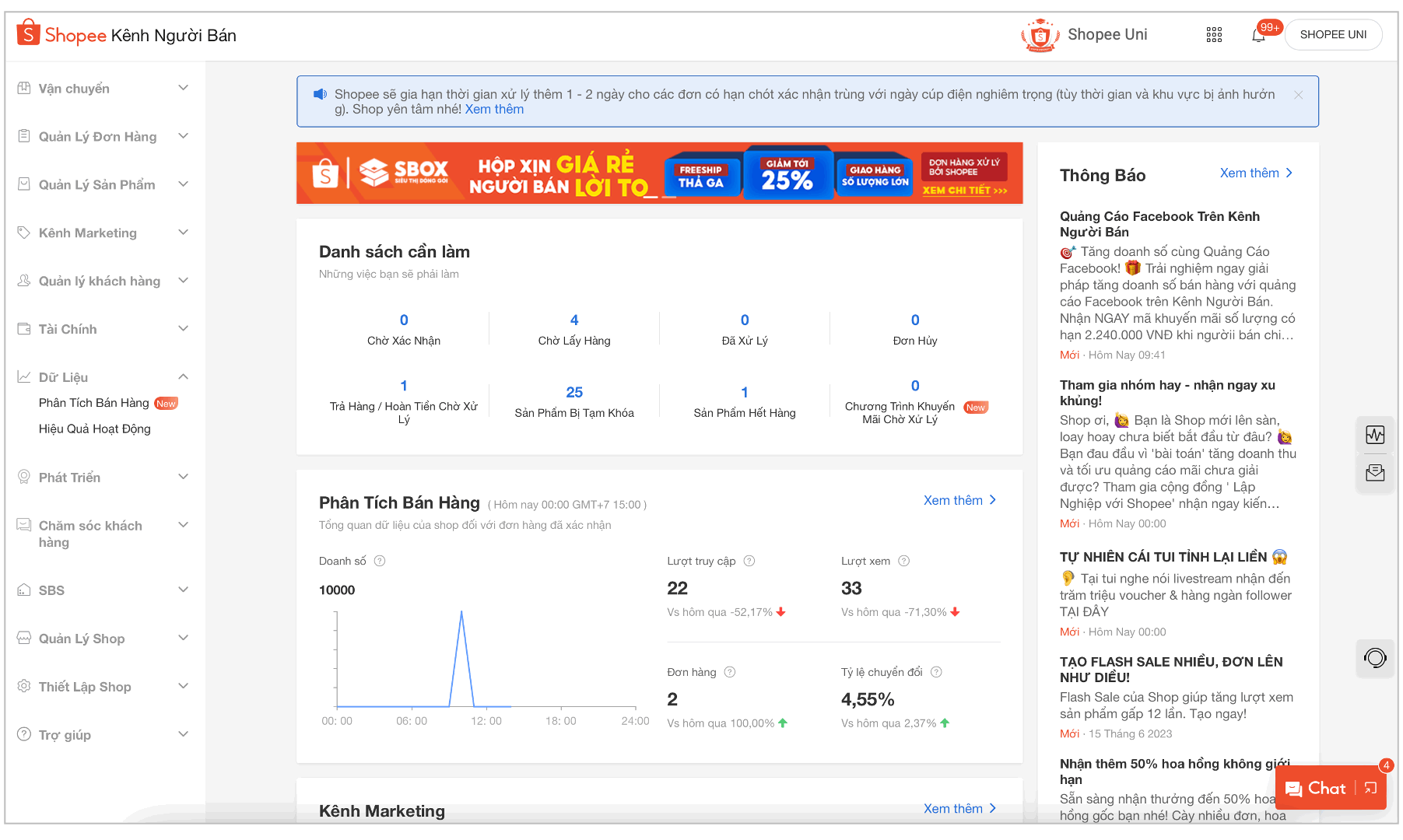The image size is (1403, 840).
Task: Click the SBS sidebar icon
Action: tap(24, 590)
